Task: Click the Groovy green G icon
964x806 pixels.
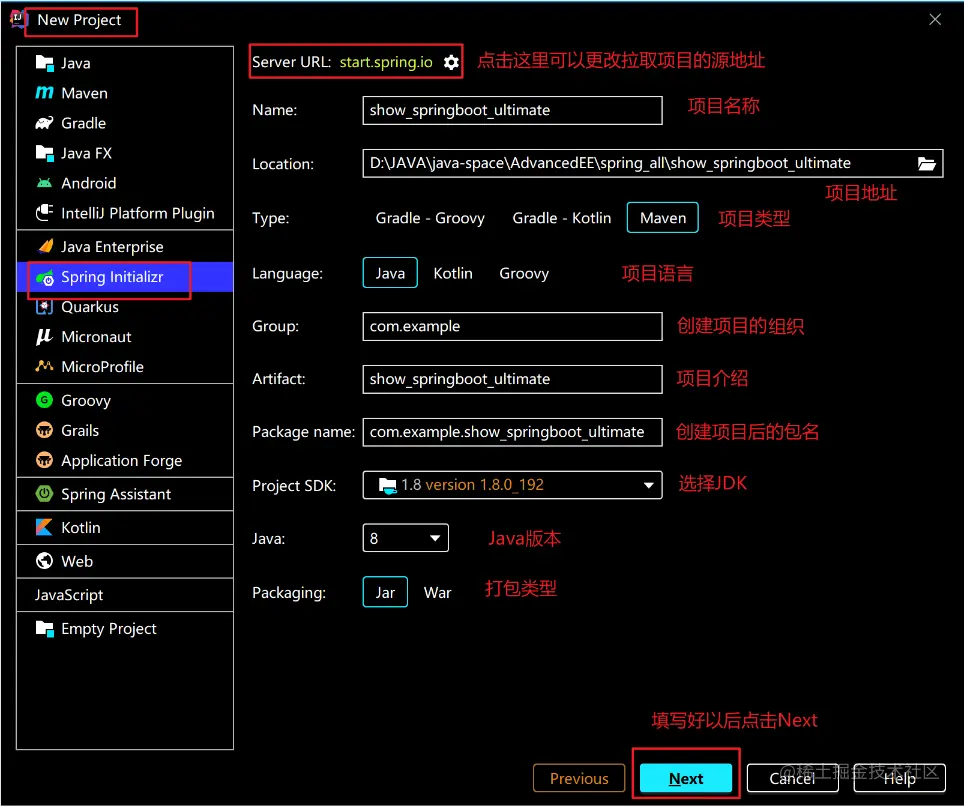Action: (44, 400)
